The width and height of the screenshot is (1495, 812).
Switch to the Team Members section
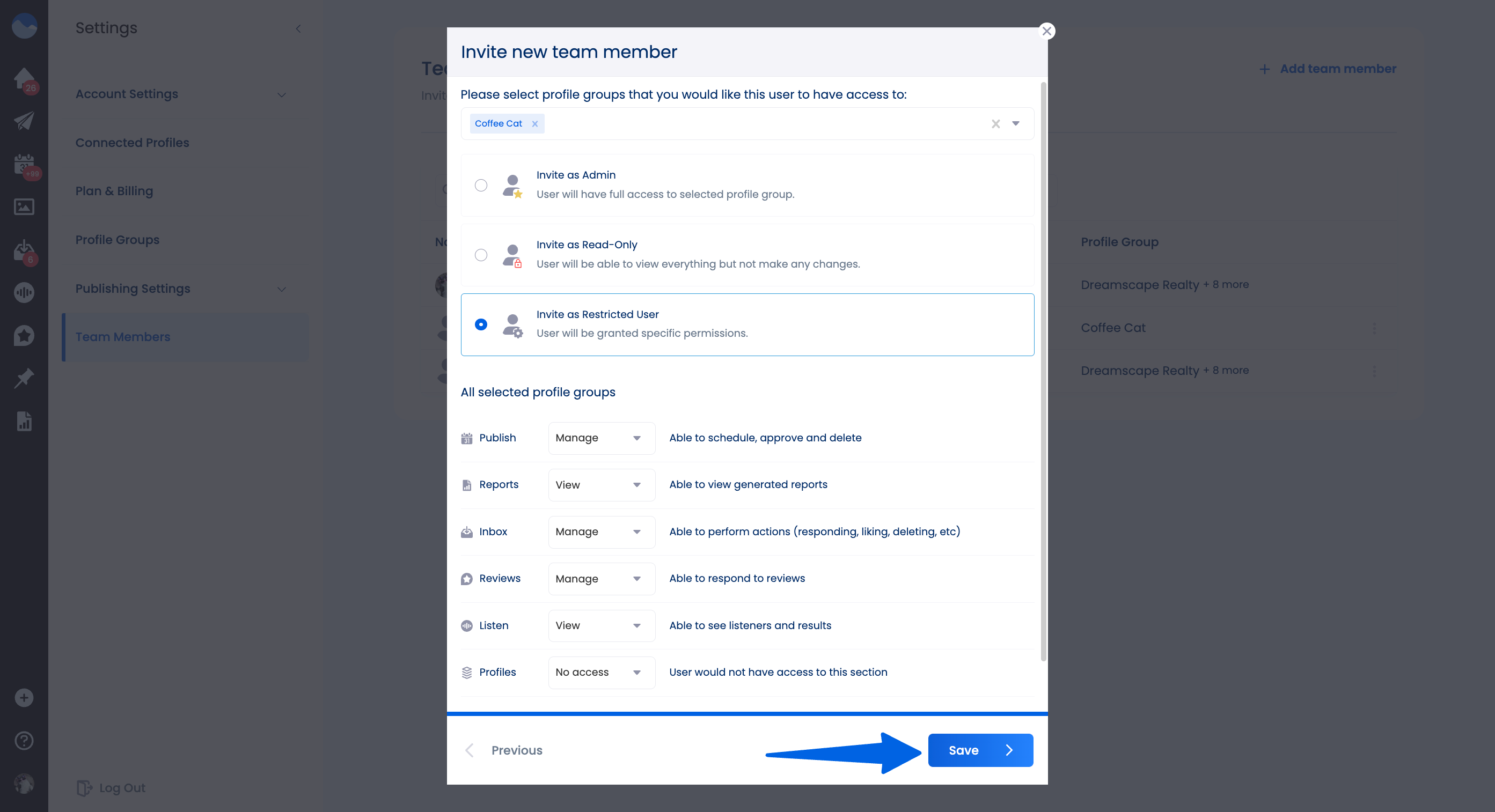pyautogui.click(x=122, y=336)
